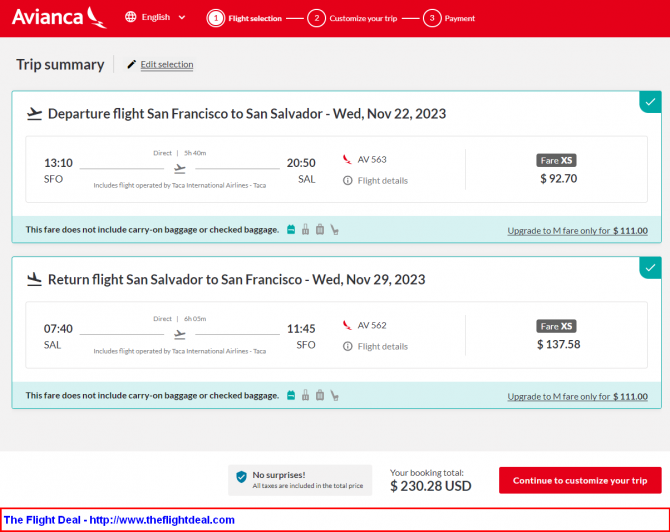670x532 pixels.
Task: Click the Avianca logo
Action: [59, 18]
